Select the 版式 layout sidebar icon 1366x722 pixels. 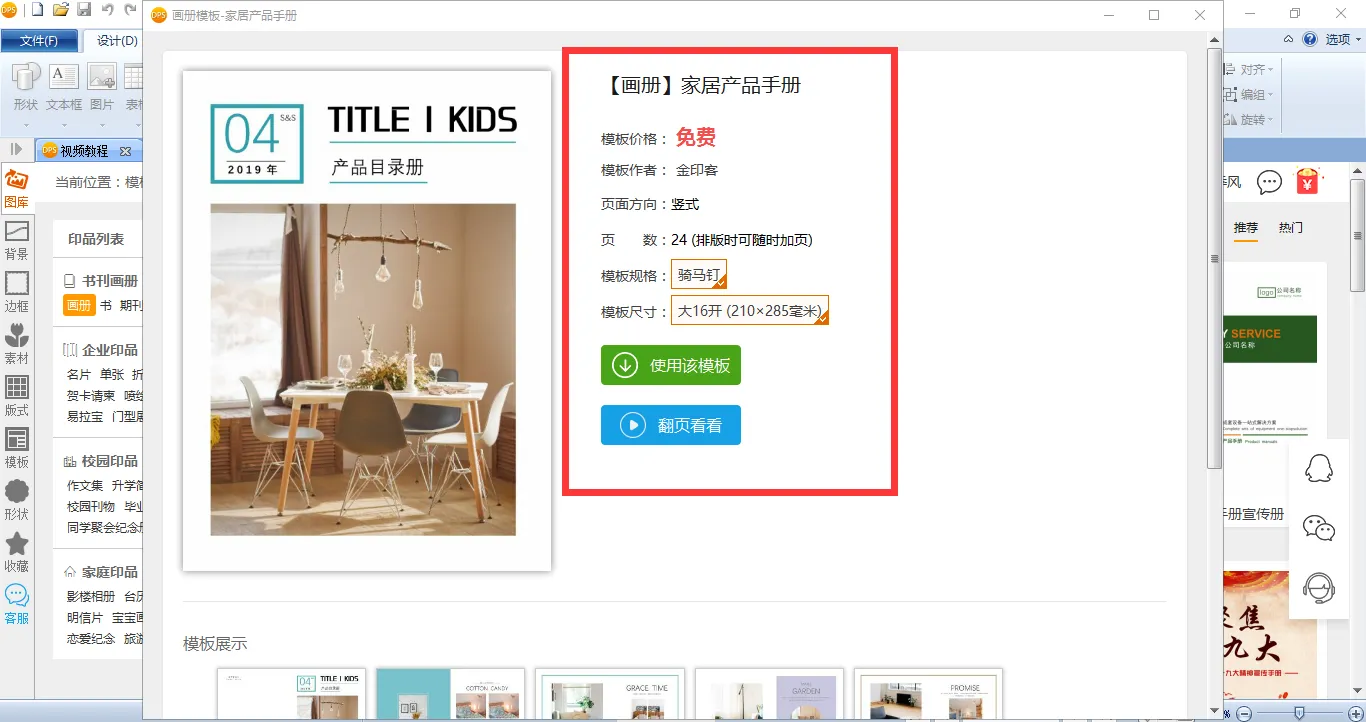[x=16, y=396]
